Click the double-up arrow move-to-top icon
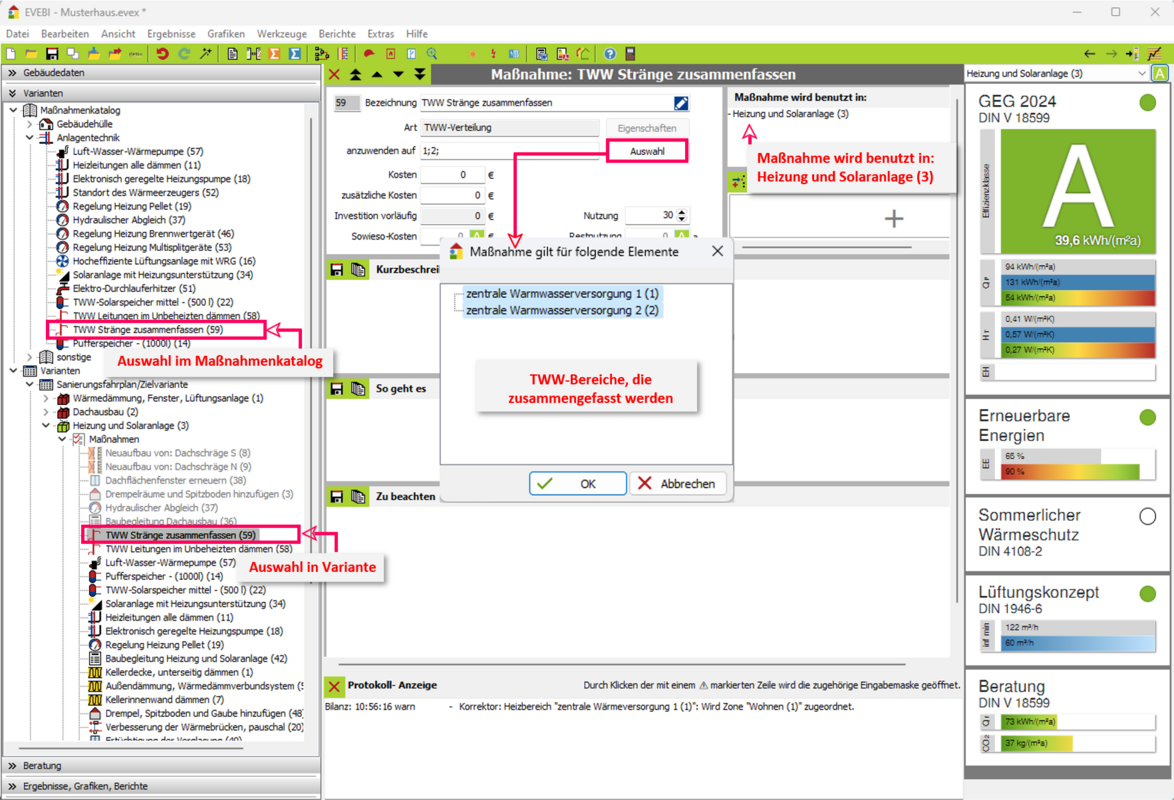Screen dimensions: 1174x800 (x=356, y=75)
